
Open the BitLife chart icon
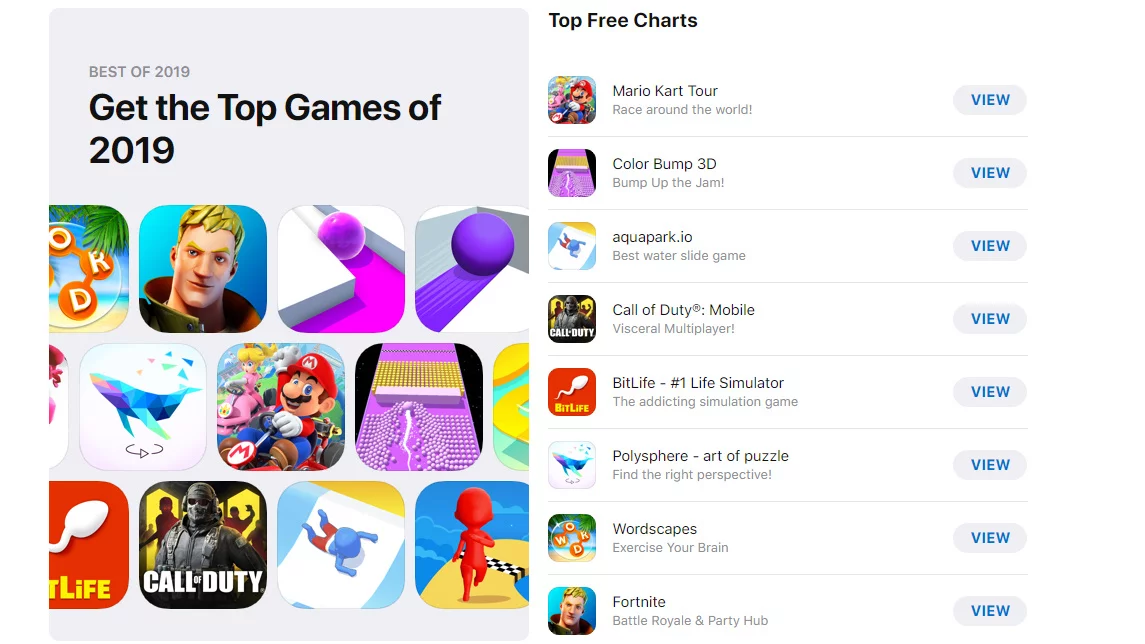pos(572,392)
